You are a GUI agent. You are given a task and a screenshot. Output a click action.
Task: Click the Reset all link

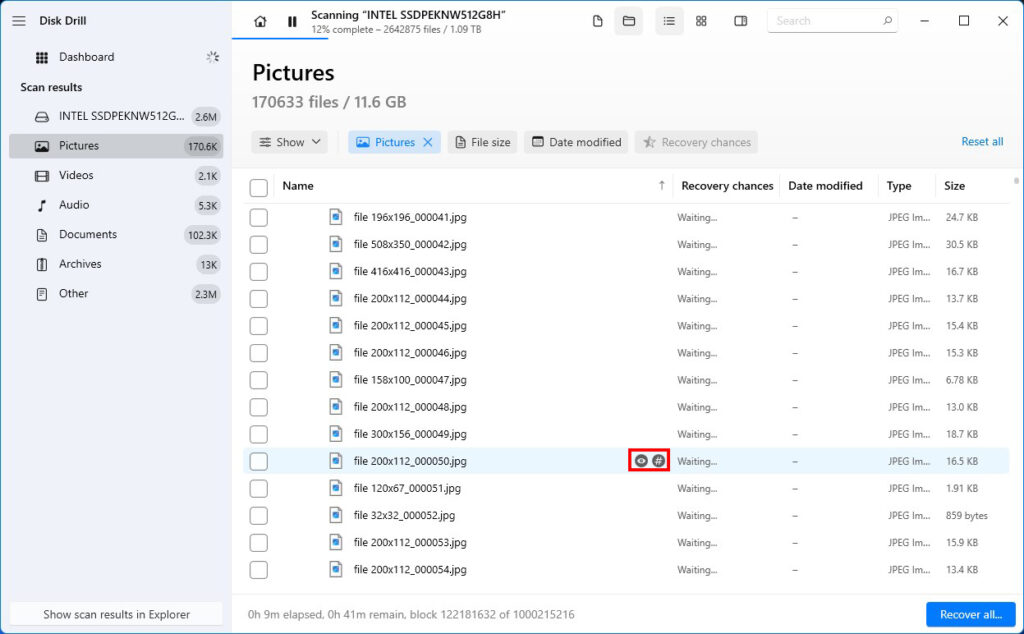coord(981,142)
